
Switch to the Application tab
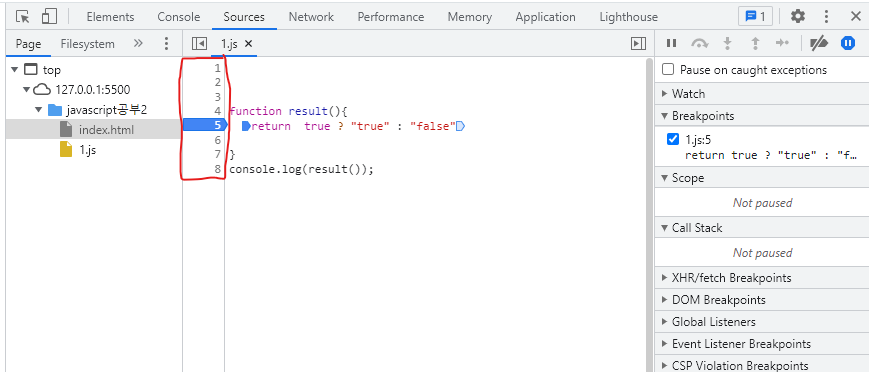pos(545,17)
